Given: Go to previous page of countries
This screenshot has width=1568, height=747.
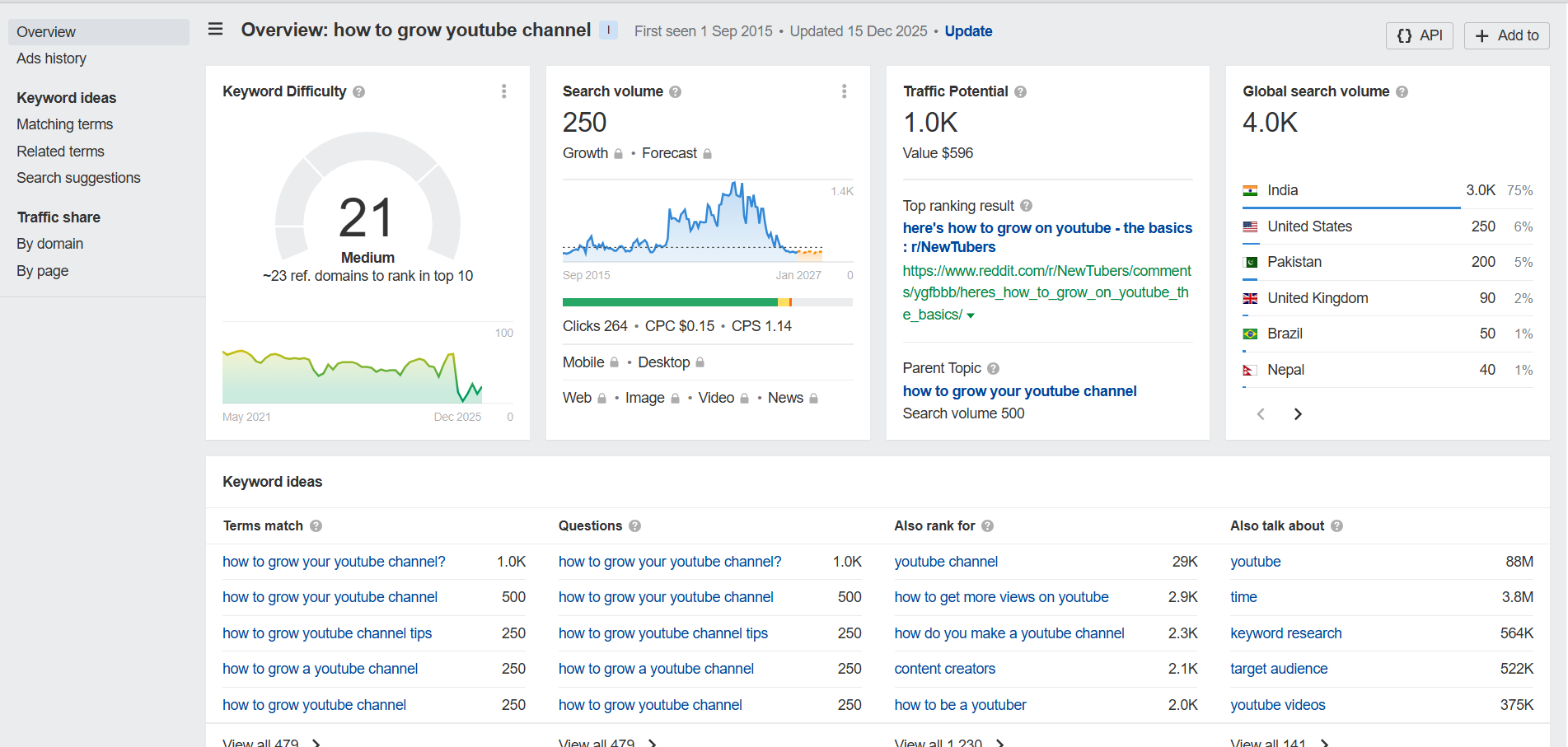Looking at the screenshot, I should (1260, 414).
